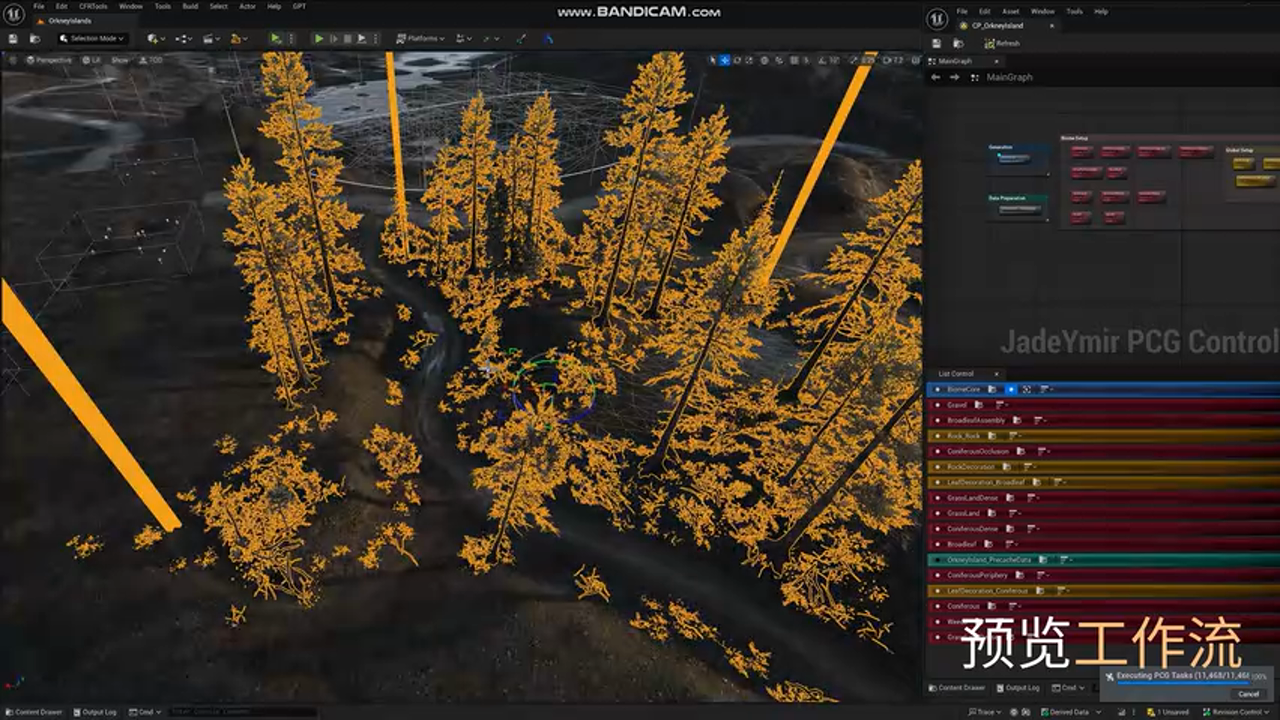
Task: Toggle the enable dot for GrassLandDense
Action: 937,498
